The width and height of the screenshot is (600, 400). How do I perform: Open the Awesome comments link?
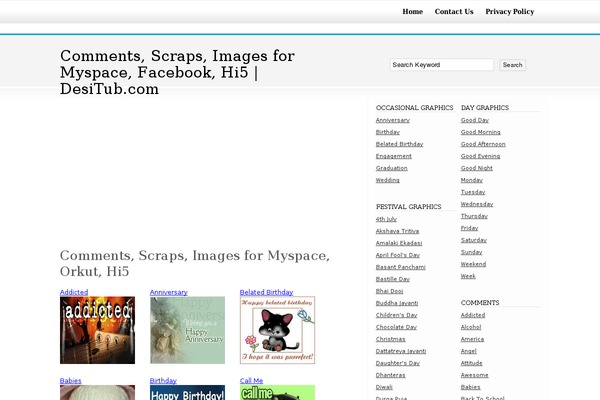pyautogui.click(x=474, y=375)
